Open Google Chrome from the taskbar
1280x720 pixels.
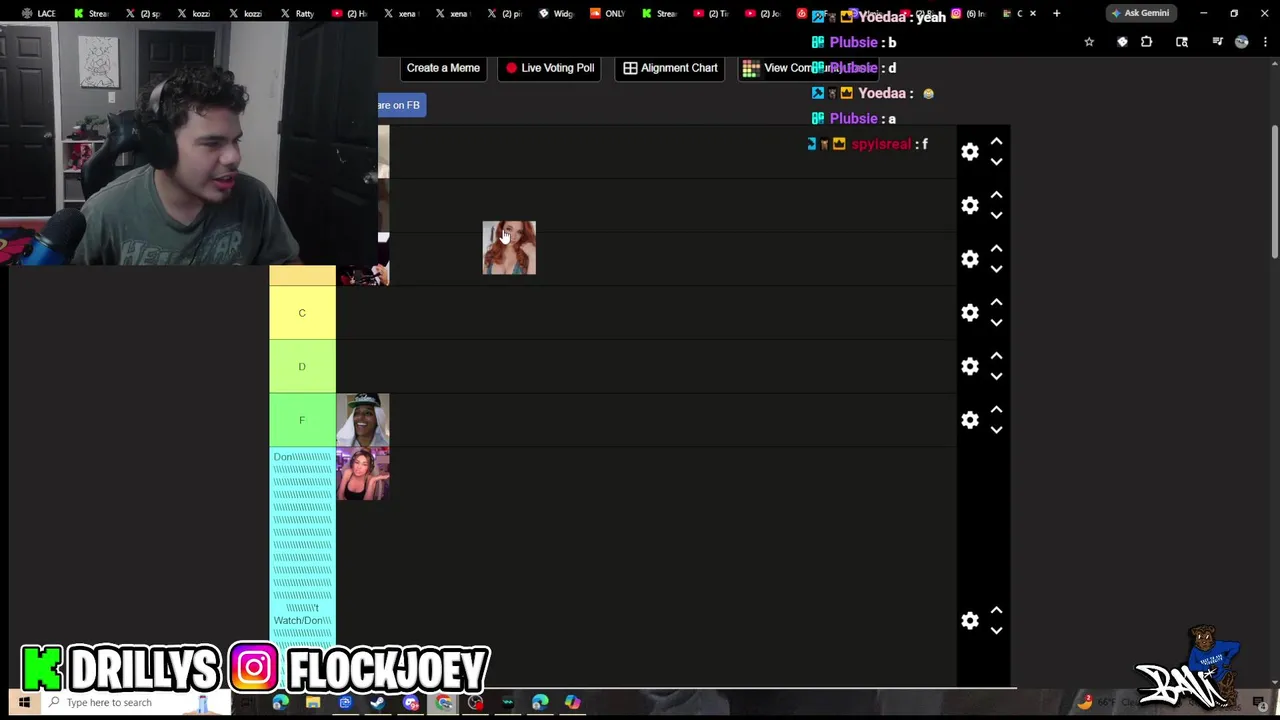[443, 702]
